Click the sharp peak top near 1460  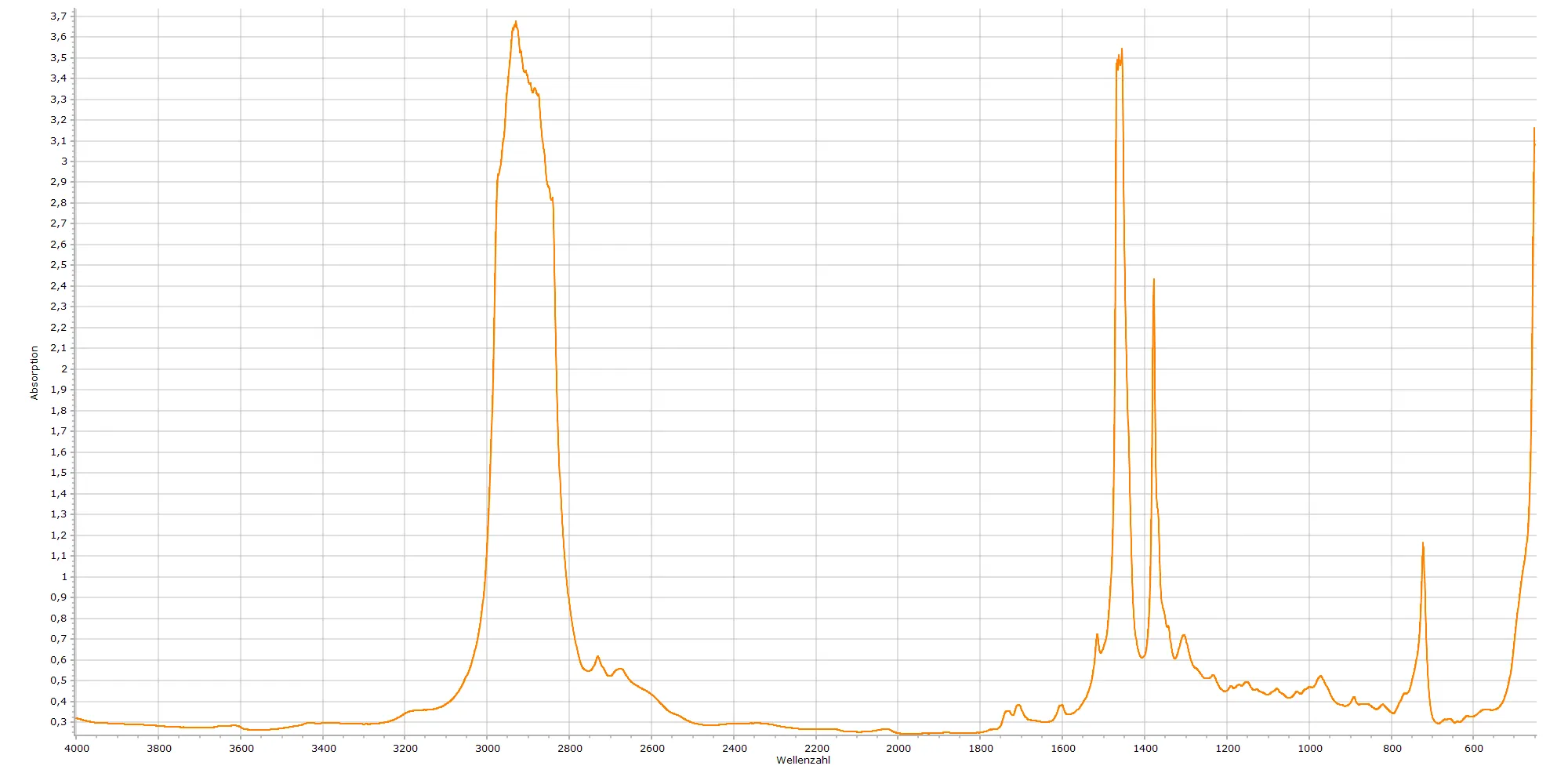pyautogui.click(x=1121, y=50)
